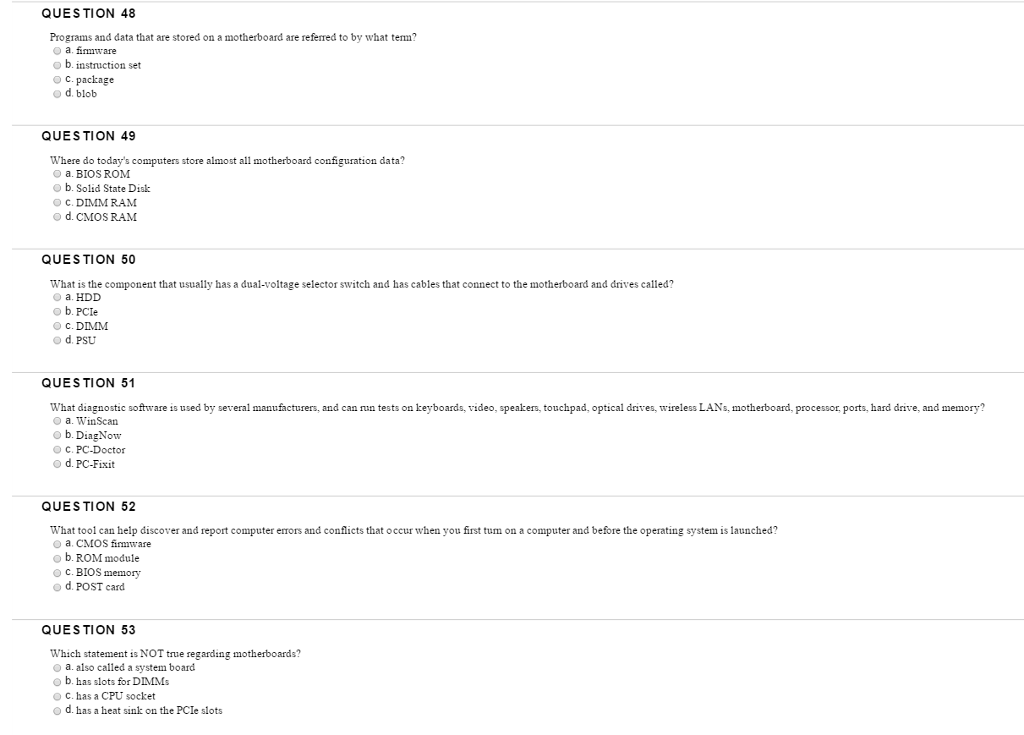This screenshot has height=735, width=1024.
Task: Choose a. also called a system board option
Action: coord(58,668)
